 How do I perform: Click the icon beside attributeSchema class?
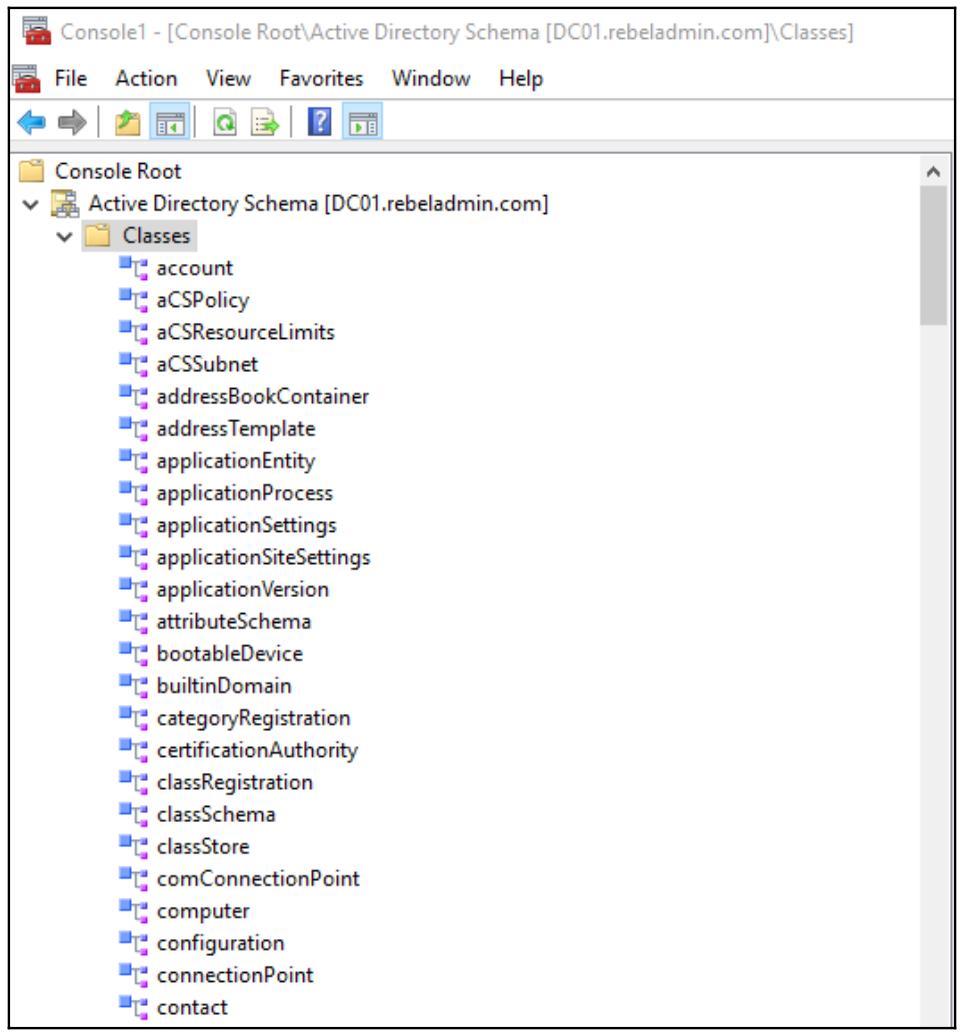click(x=132, y=621)
